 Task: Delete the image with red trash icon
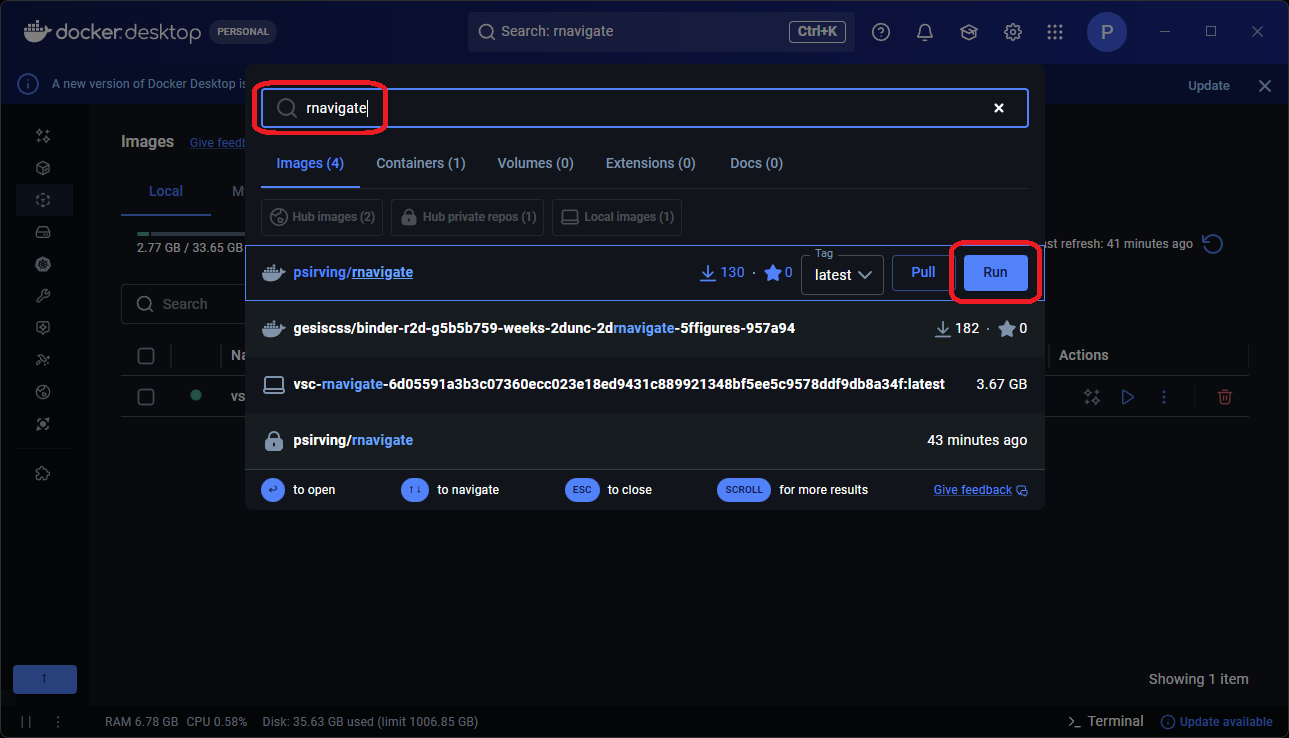(1225, 397)
